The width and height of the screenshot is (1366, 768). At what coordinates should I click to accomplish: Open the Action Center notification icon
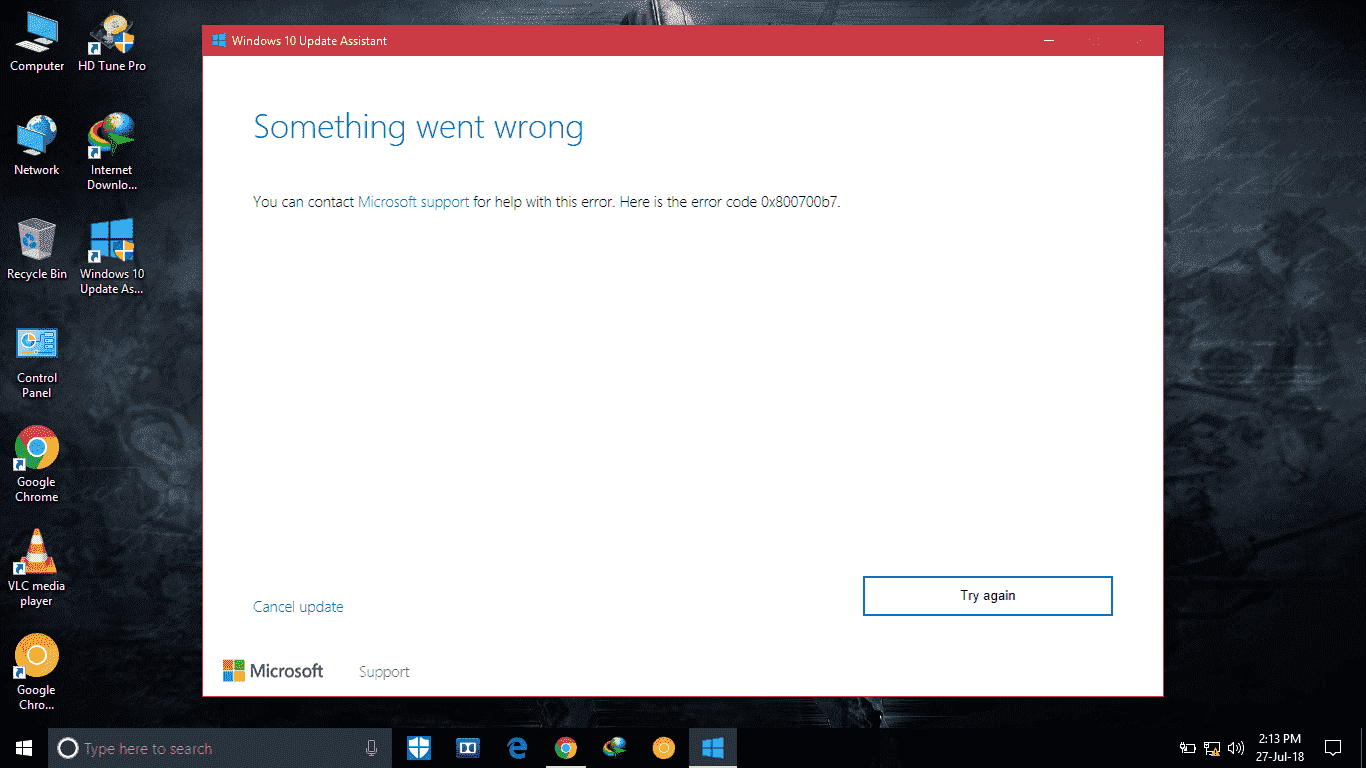coord(1333,748)
